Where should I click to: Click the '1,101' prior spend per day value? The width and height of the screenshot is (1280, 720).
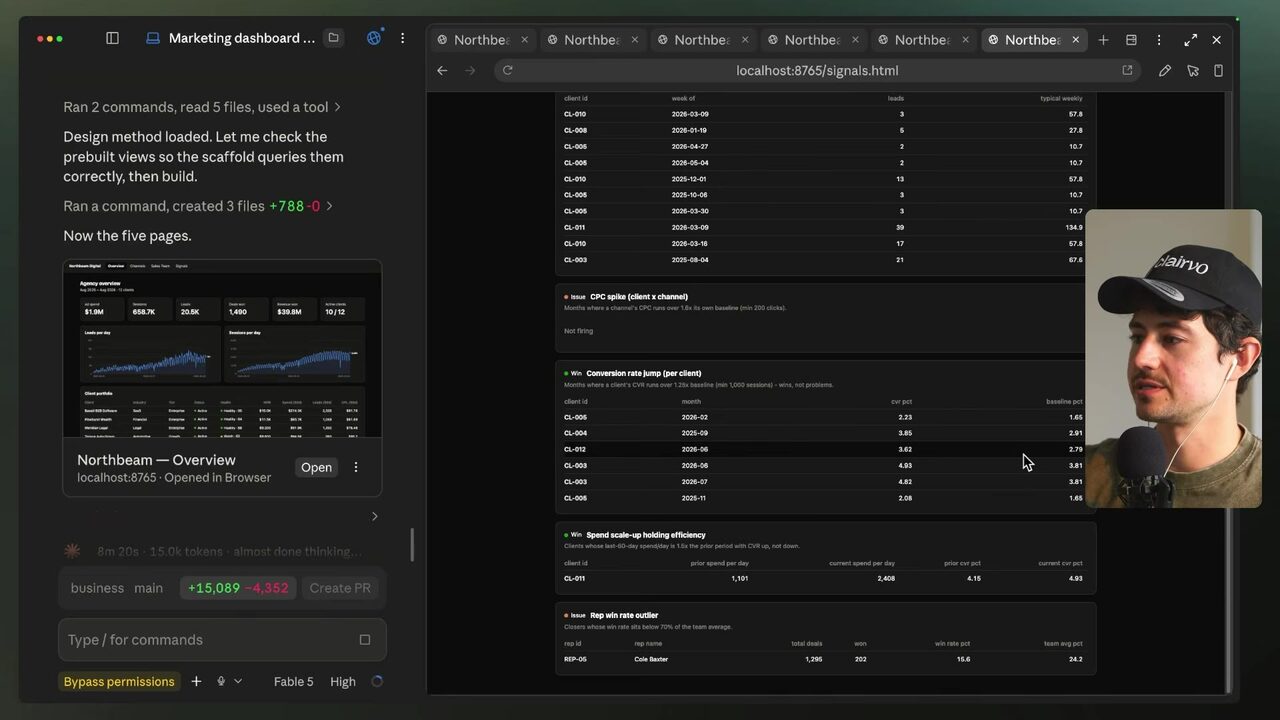coord(739,578)
